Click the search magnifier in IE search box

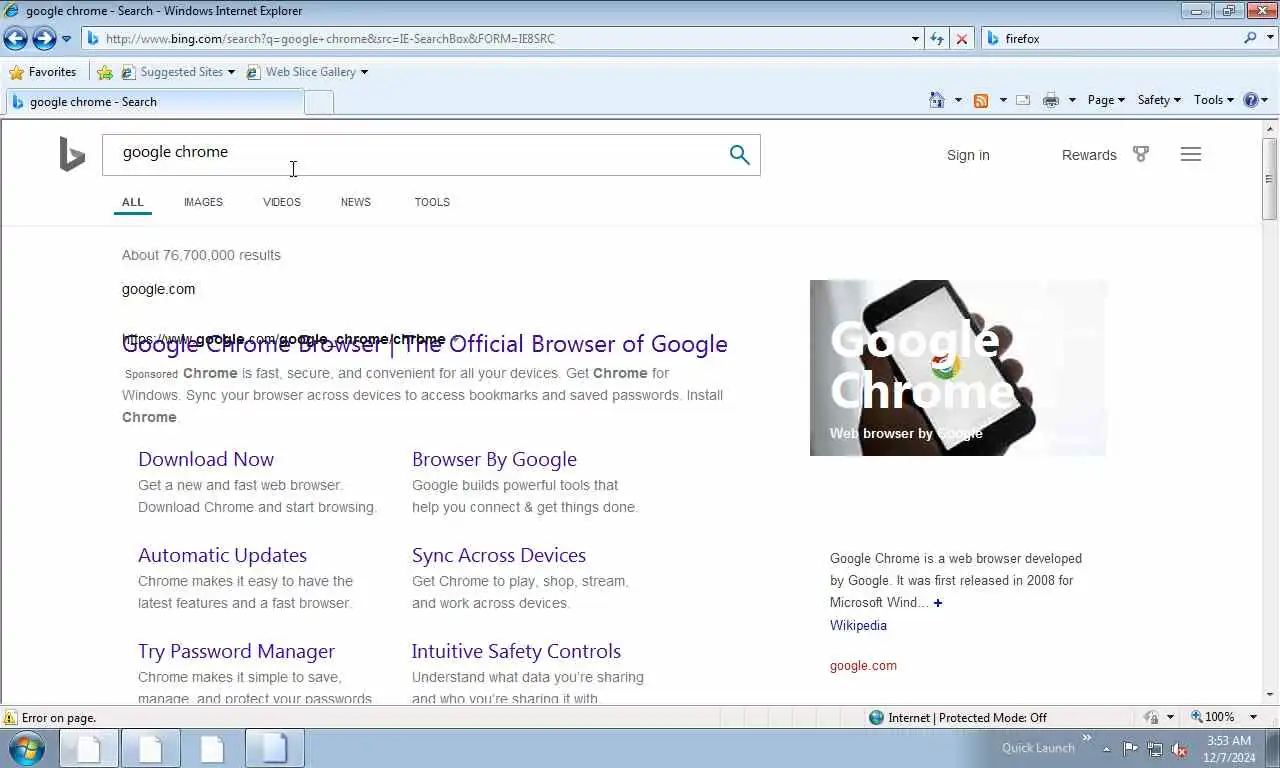(1250, 38)
